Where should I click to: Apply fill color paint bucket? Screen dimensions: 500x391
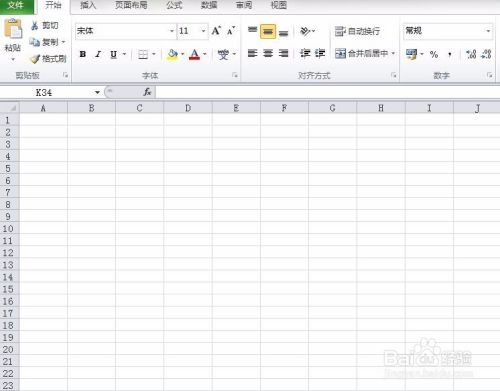point(172,54)
